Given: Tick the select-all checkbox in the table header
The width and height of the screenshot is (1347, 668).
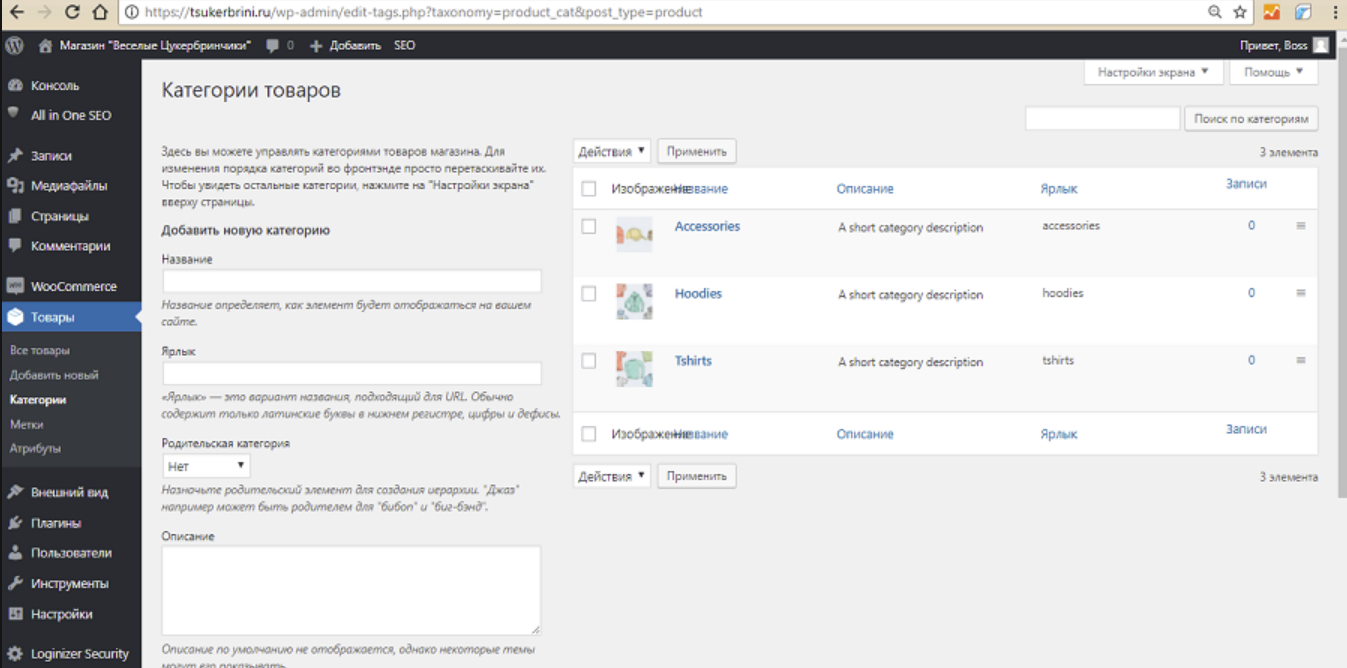Looking at the screenshot, I should click(x=589, y=189).
